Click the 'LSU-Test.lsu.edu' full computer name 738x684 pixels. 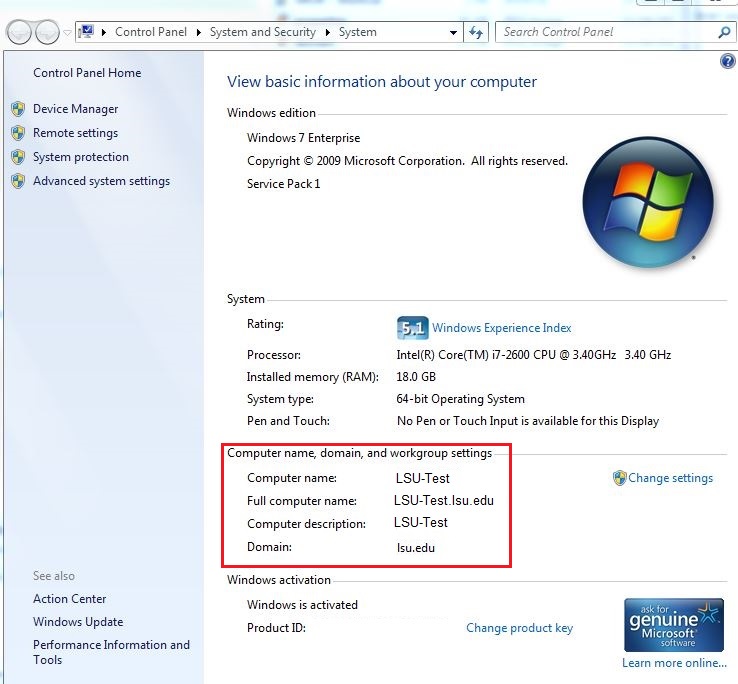click(444, 500)
